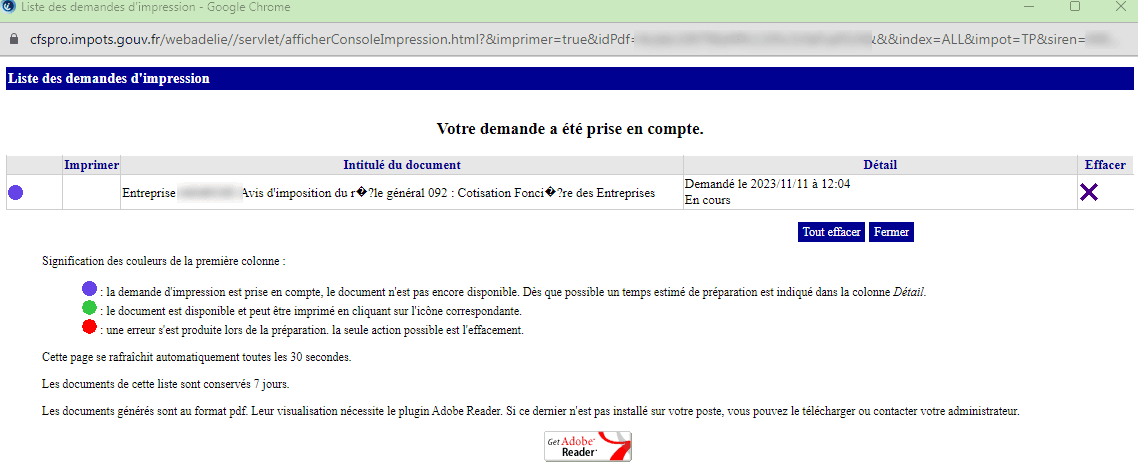The height and width of the screenshot is (474, 1138).
Task: Click the page favicon in title bar
Action: (9, 7)
